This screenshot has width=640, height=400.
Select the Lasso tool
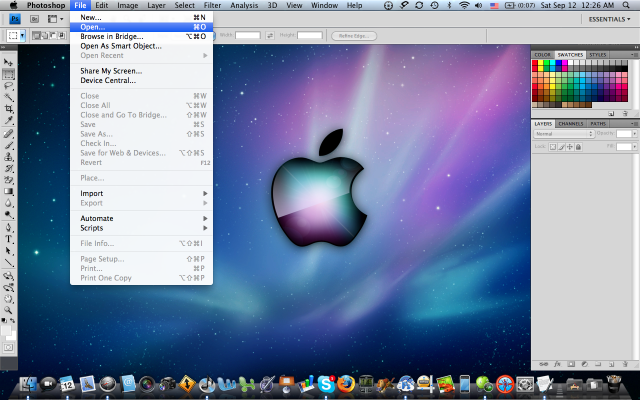pos(8,86)
